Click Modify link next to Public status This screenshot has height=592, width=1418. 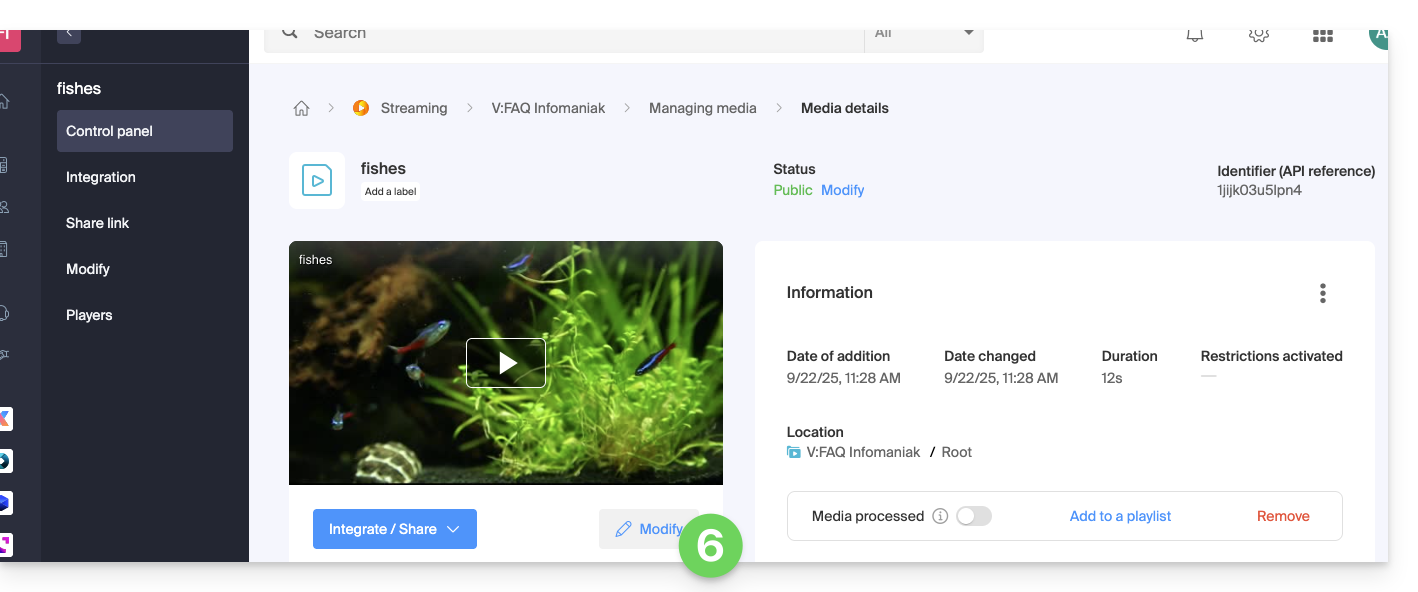tap(842, 190)
